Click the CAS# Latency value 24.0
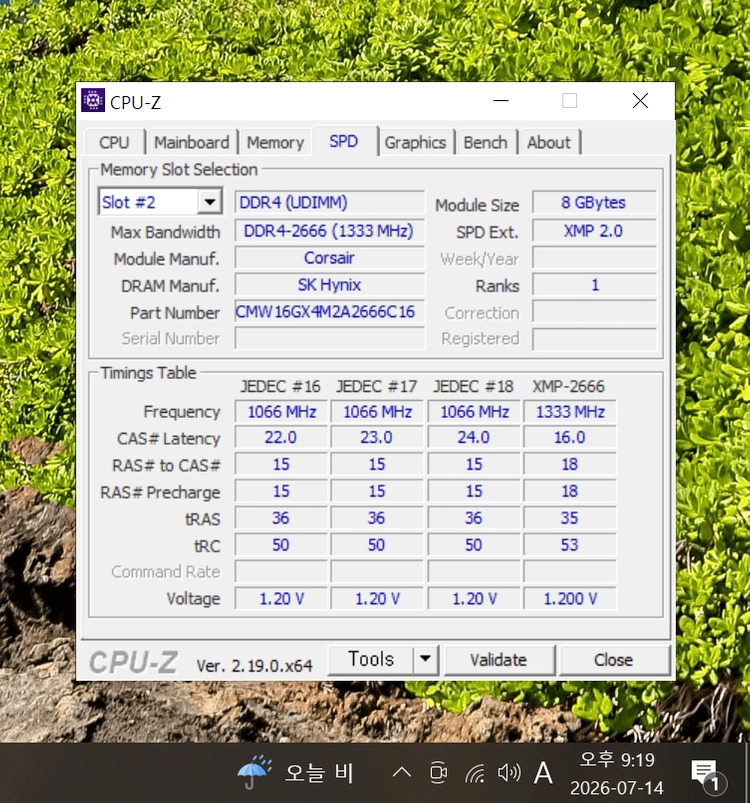 (x=474, y=438)
